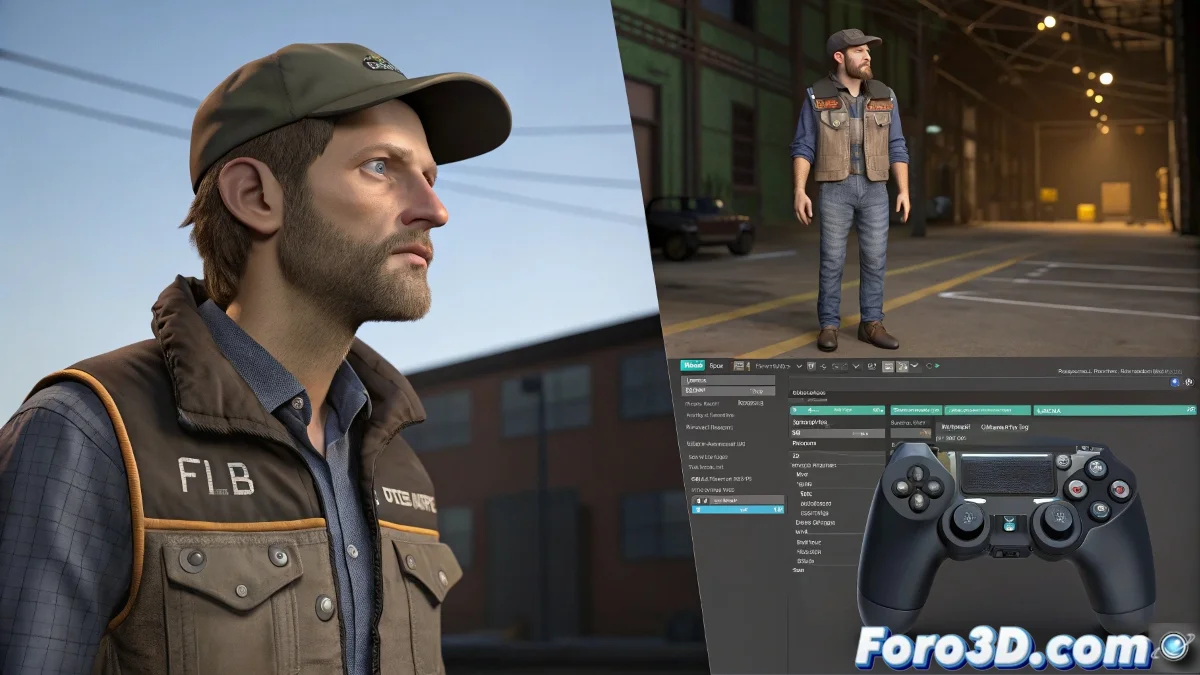
Task: Switch to the tab right of the green tab
Action: (716, 366)
